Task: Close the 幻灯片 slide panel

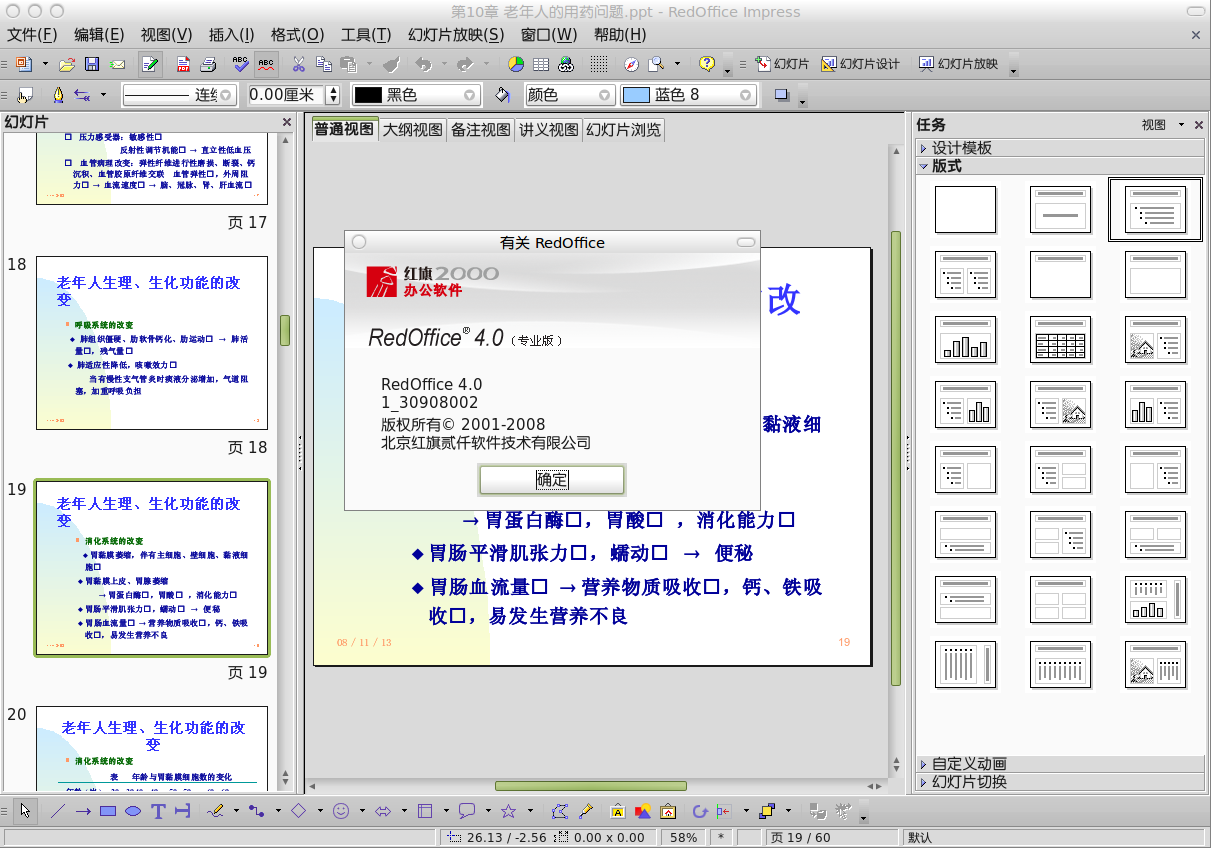Action: [287, 123]
